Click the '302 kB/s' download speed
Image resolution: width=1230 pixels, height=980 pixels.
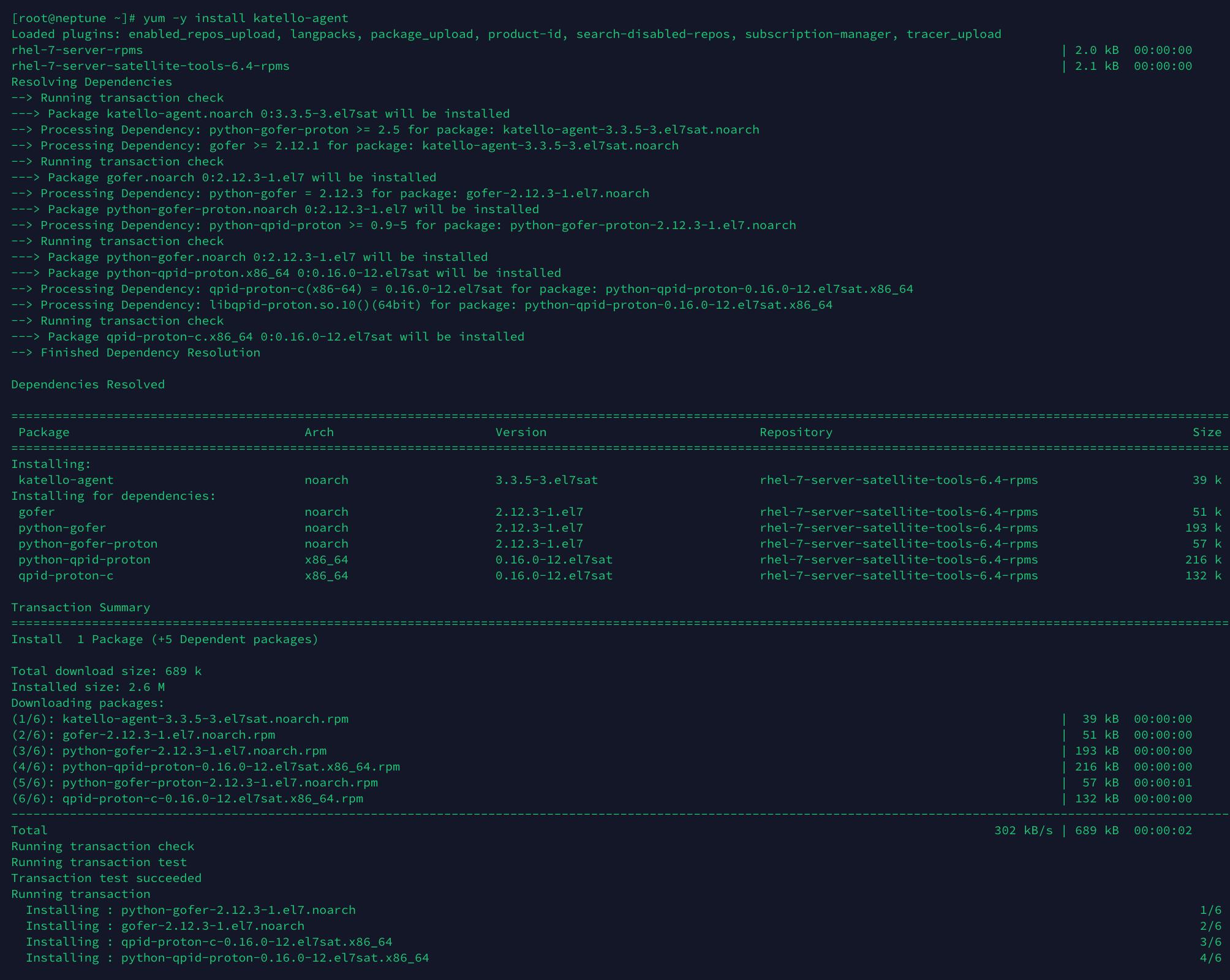coord(1023,831)
